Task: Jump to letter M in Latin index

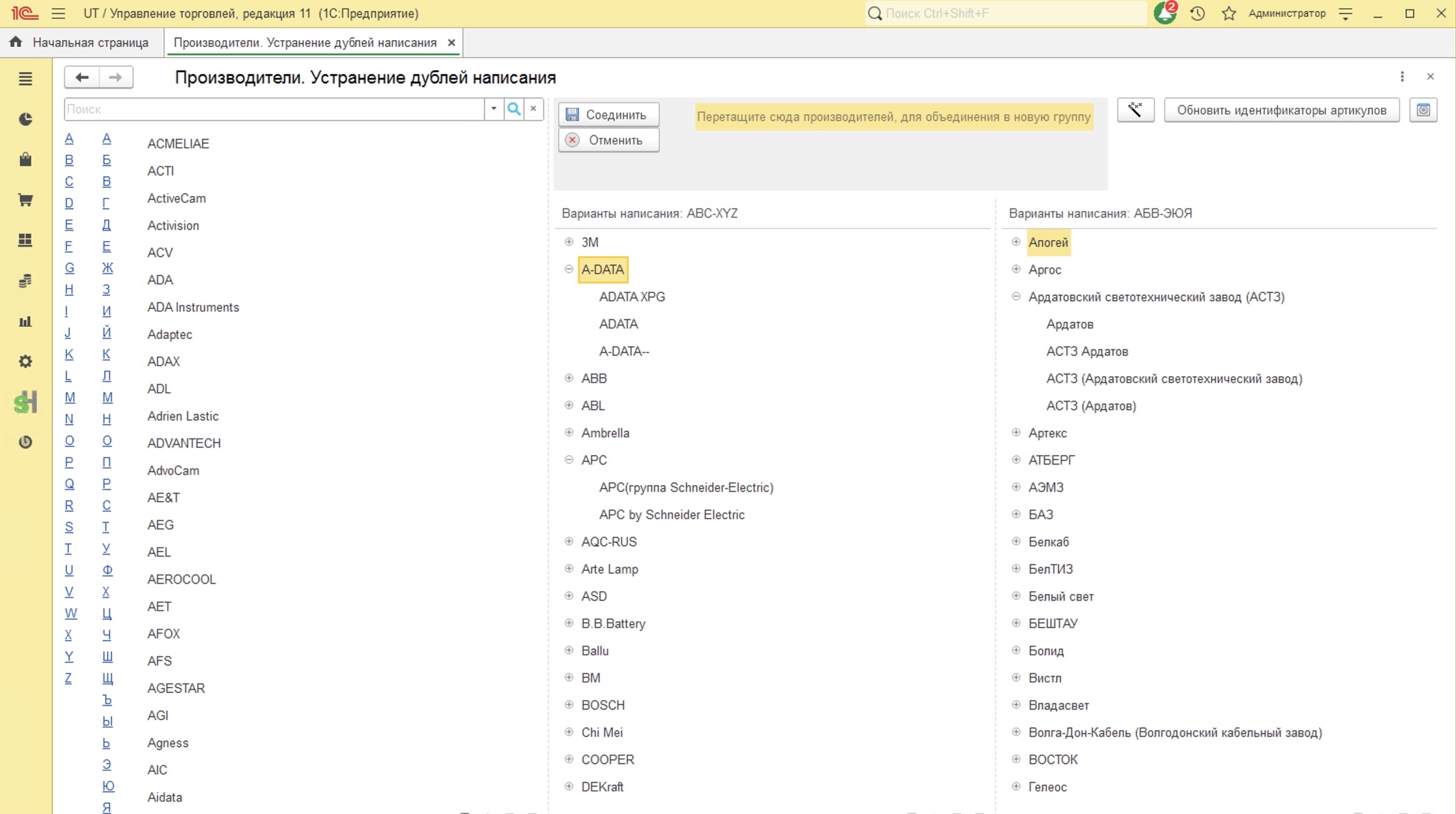Action: (70, 397)
